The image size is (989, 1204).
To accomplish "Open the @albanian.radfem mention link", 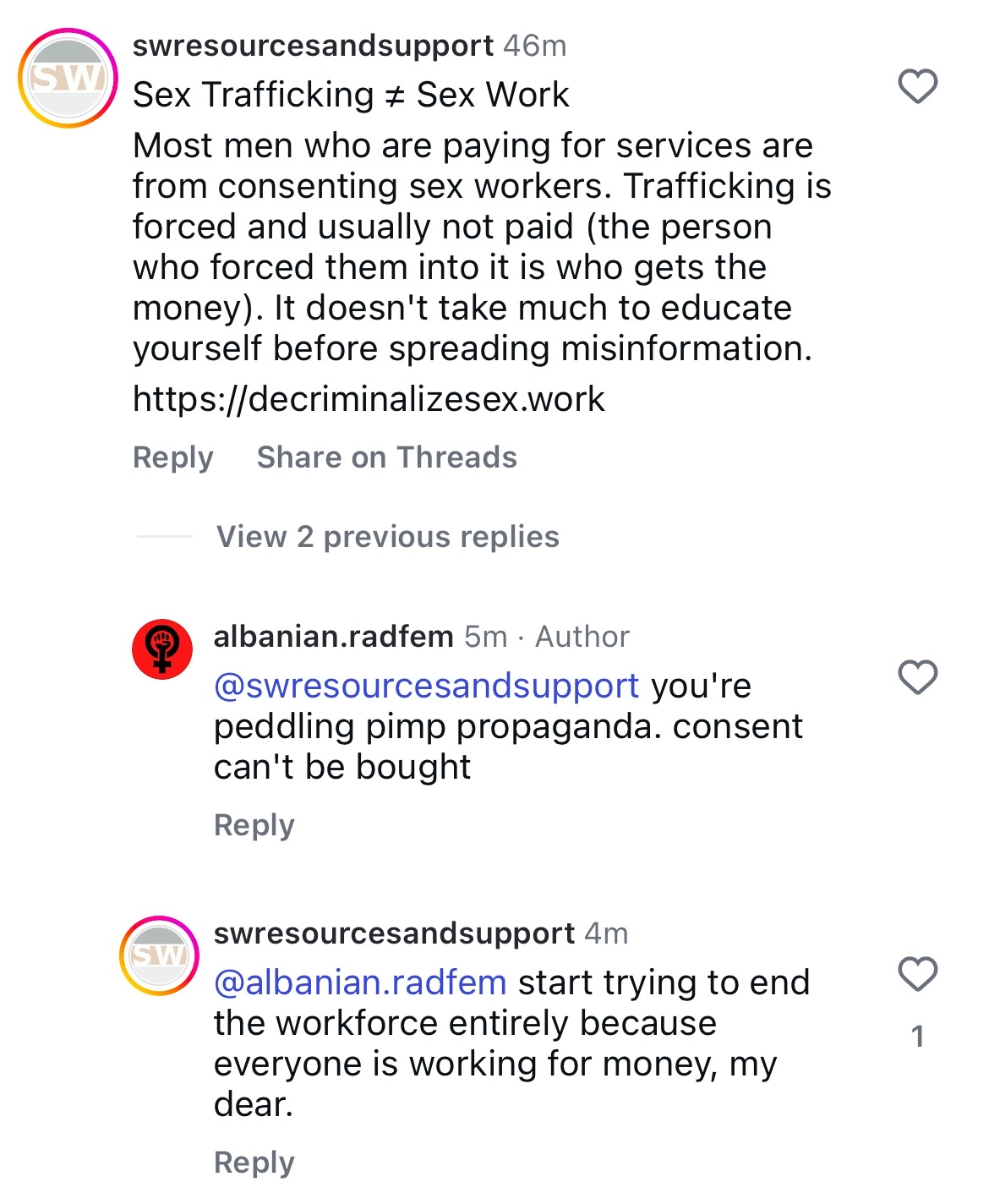I will [360, 982].
